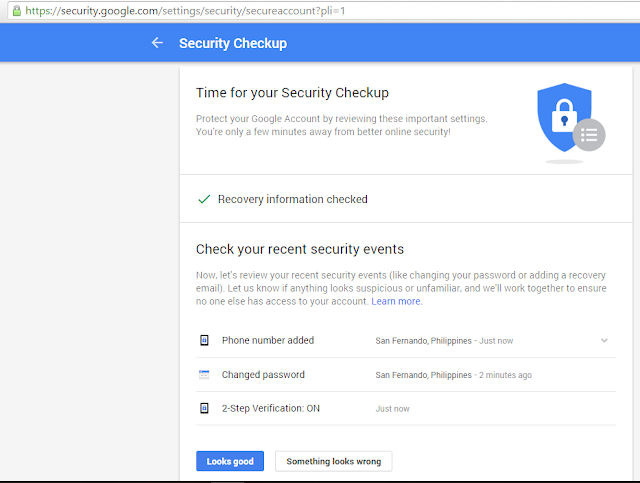Click the URL address bar field
Screen dimensions: 640x483
click(322, 11)
